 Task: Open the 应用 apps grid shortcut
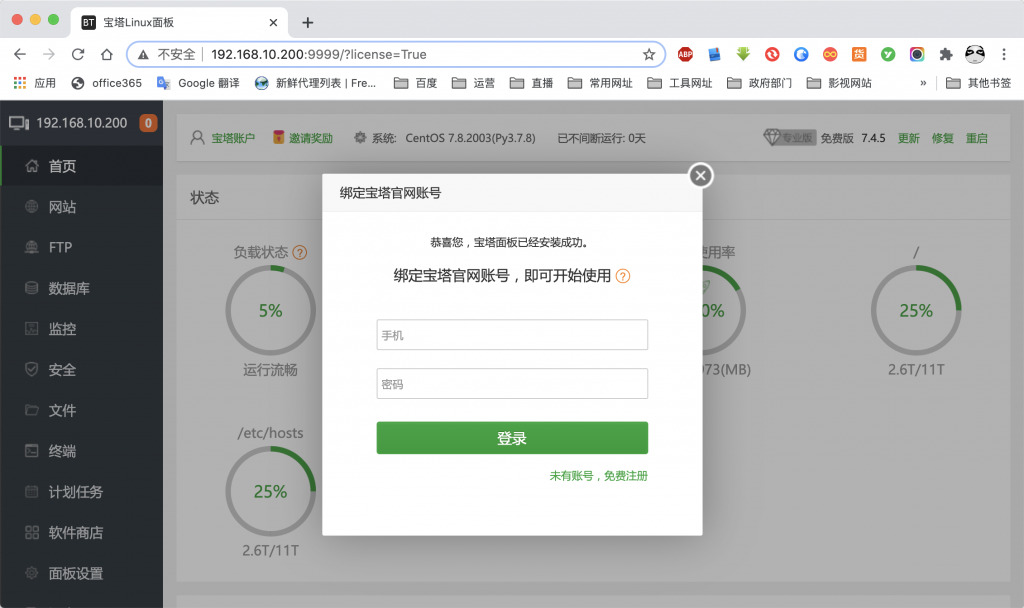(35, 83)
